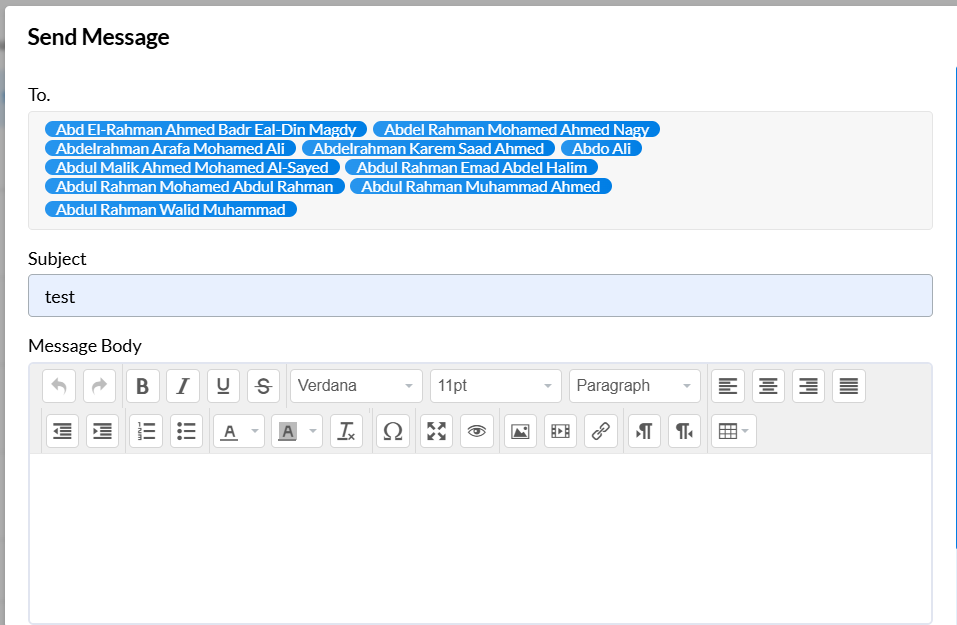This screenshot has height=625, width=957.
Task: Insert an image into the message
Action: pyautogui.click(x=520, y=432)
